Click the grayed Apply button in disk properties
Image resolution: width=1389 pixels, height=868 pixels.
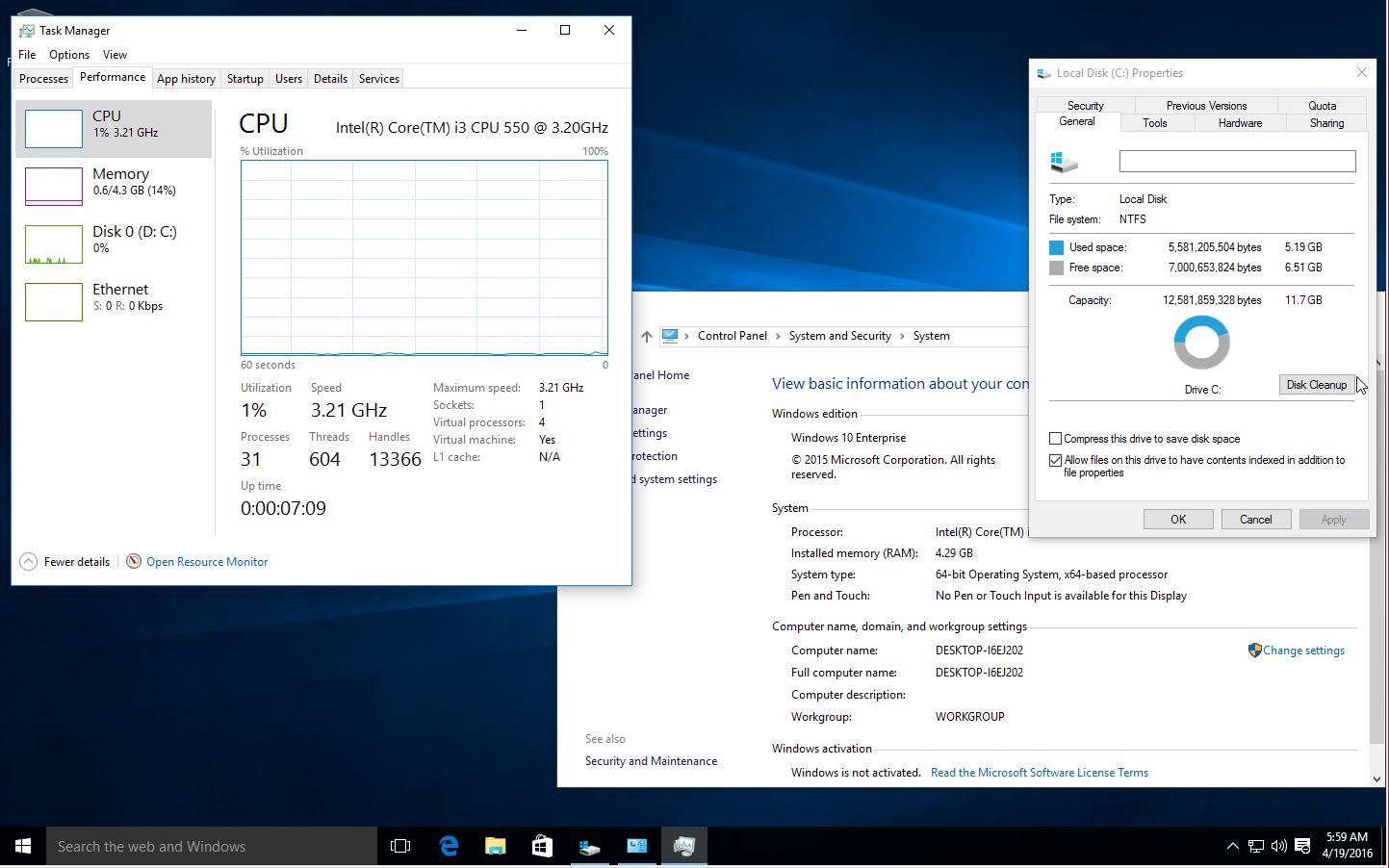tap(1333, 520)
